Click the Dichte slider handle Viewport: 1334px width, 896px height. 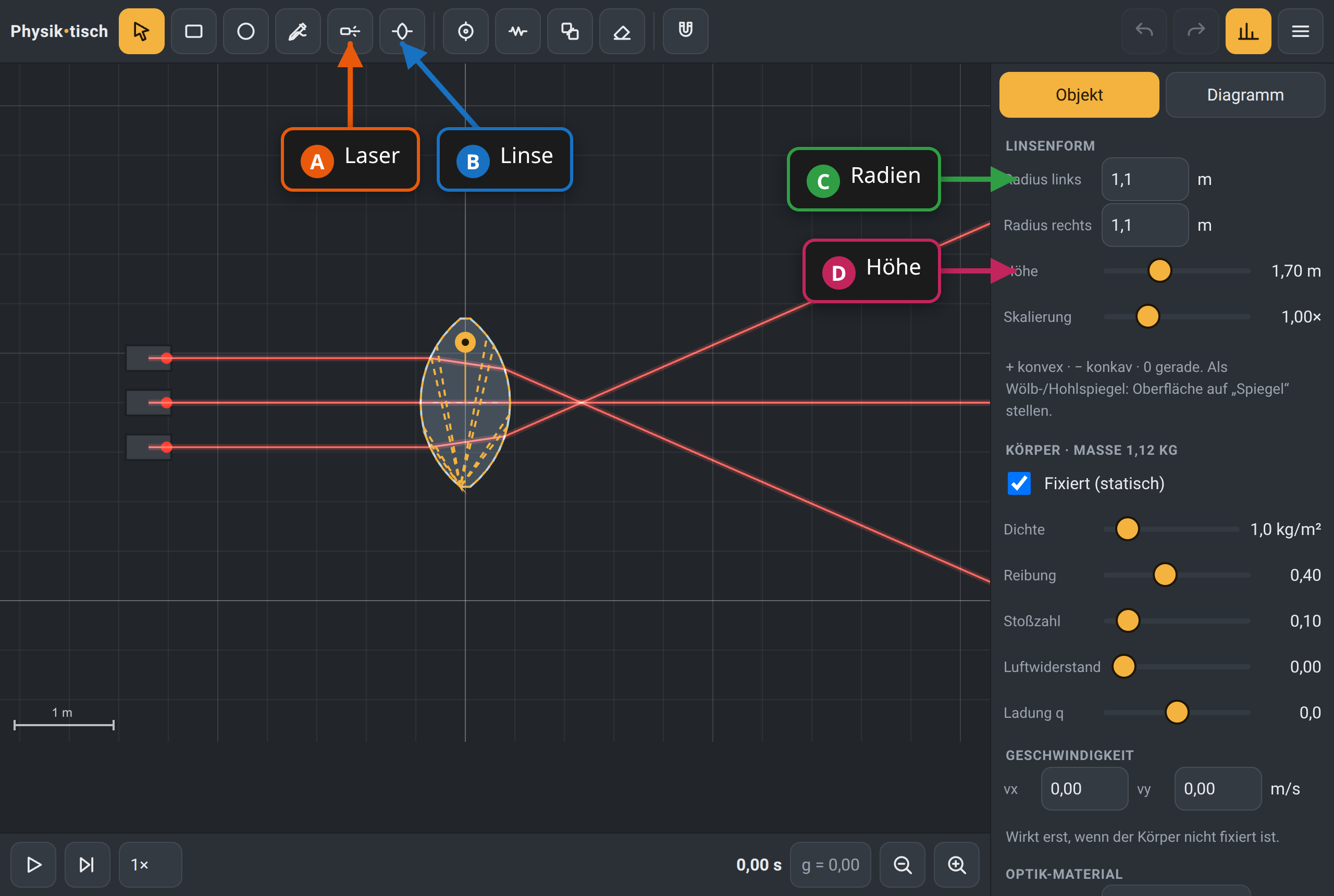[1127, 529]
